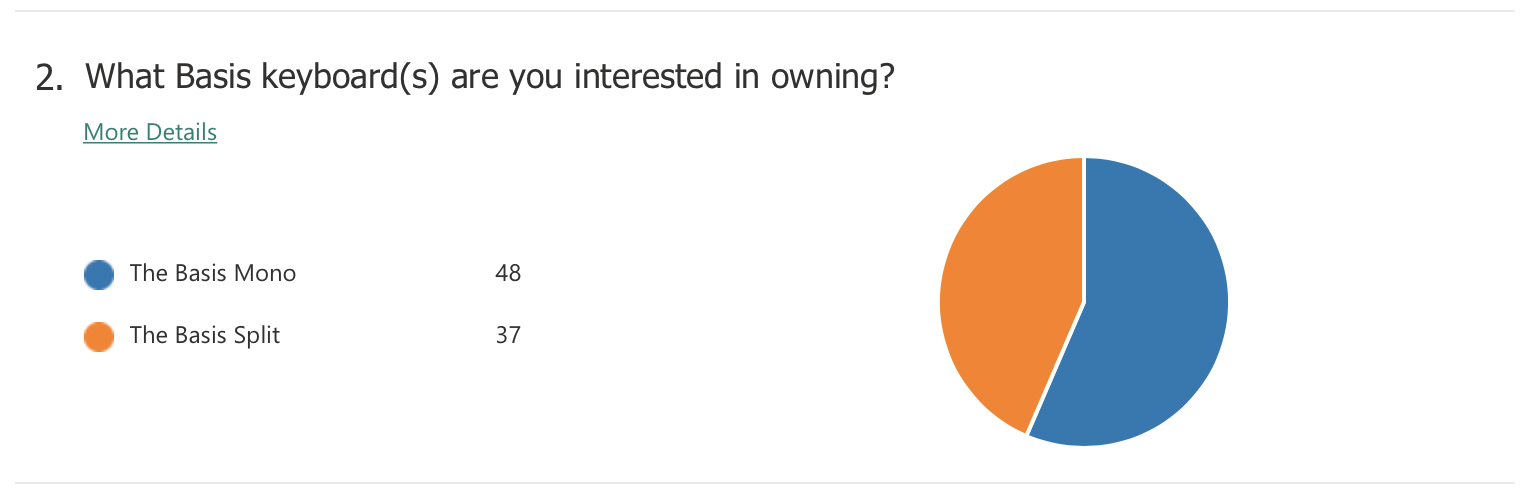The width and height of the screenshot is (1530, 498).
Task: Click the response count 37
Action: coord(508,335)
